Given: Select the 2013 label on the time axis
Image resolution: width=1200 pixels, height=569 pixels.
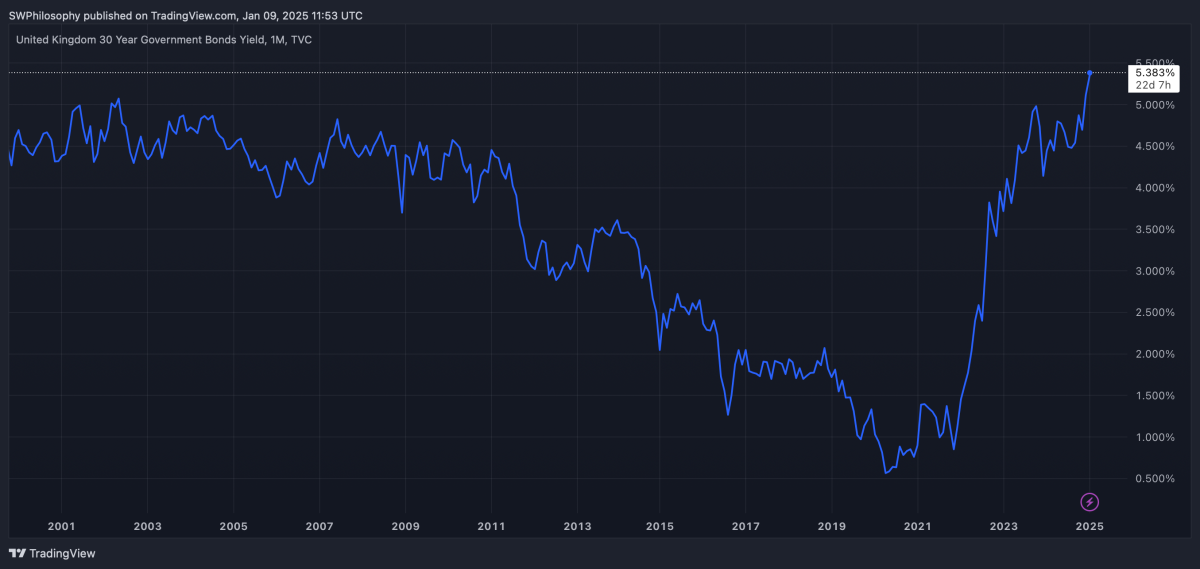Looking at the screenshot, I should click(x=575, y=526).
